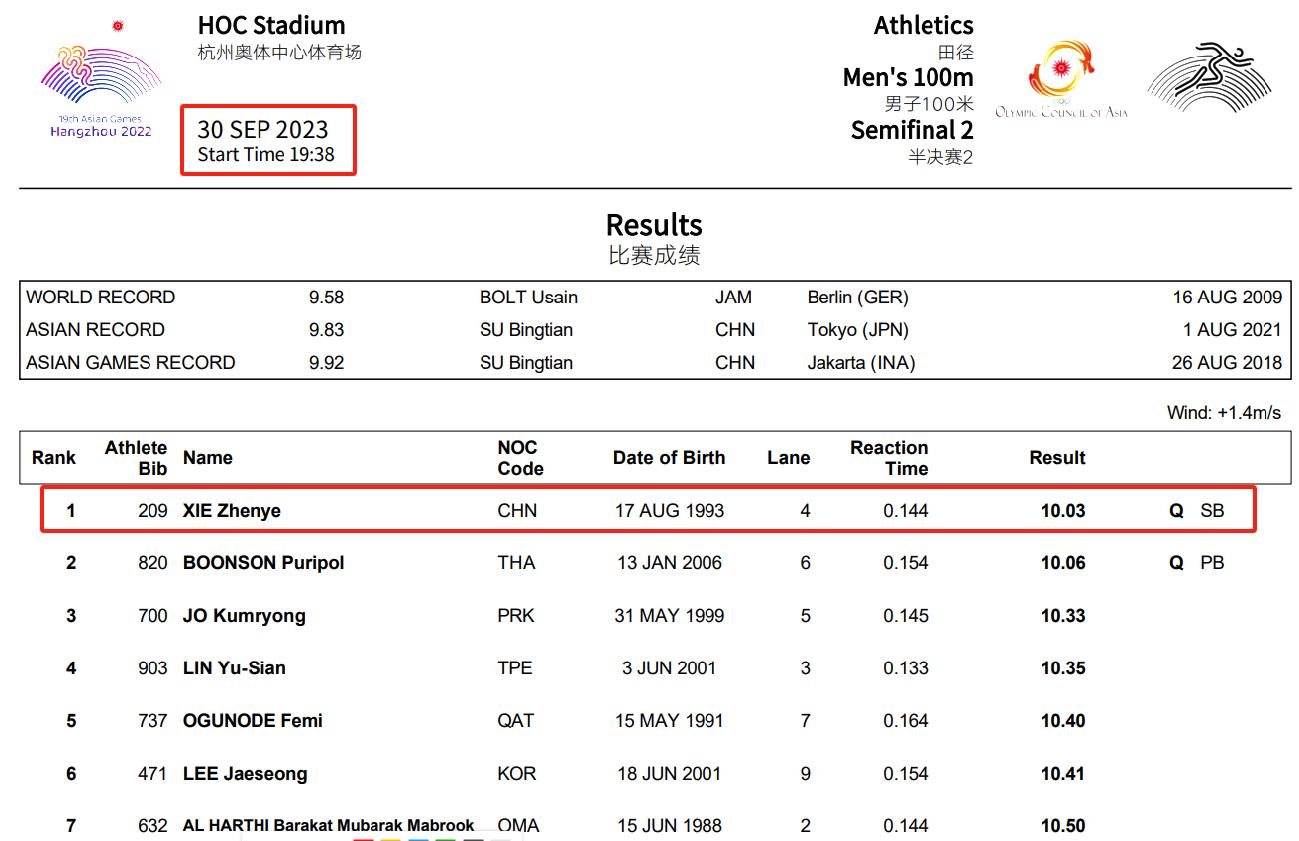Click the athletics running pictogram
Screen dimensions: 1299x841
tap(1209, 77)
